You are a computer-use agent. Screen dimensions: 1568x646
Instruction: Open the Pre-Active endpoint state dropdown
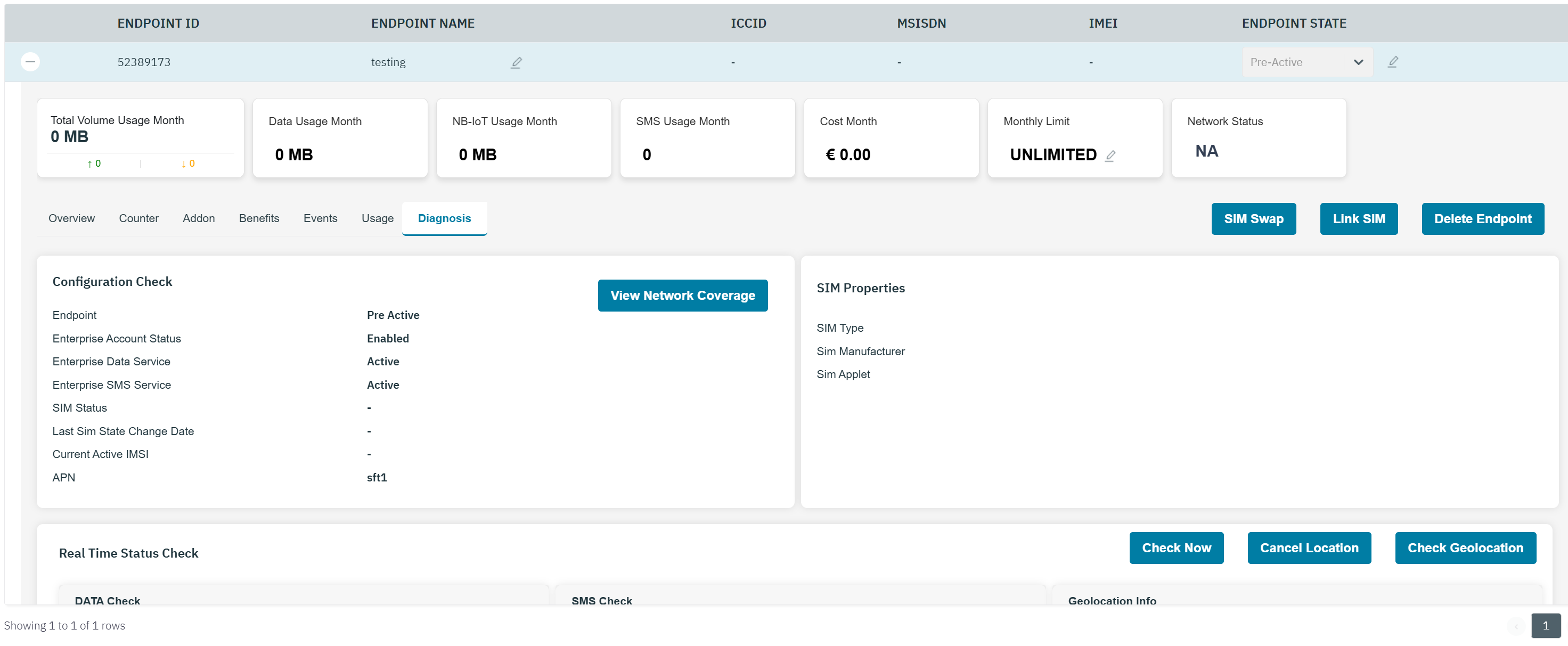1293,62
